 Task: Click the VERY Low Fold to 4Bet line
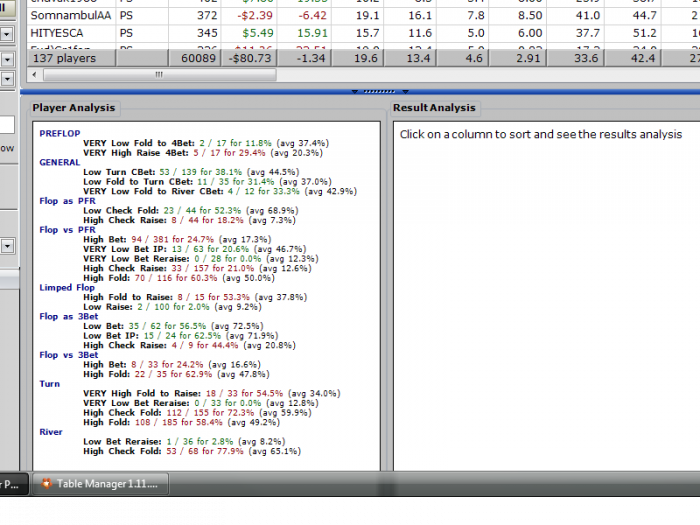tap(206, 143)
